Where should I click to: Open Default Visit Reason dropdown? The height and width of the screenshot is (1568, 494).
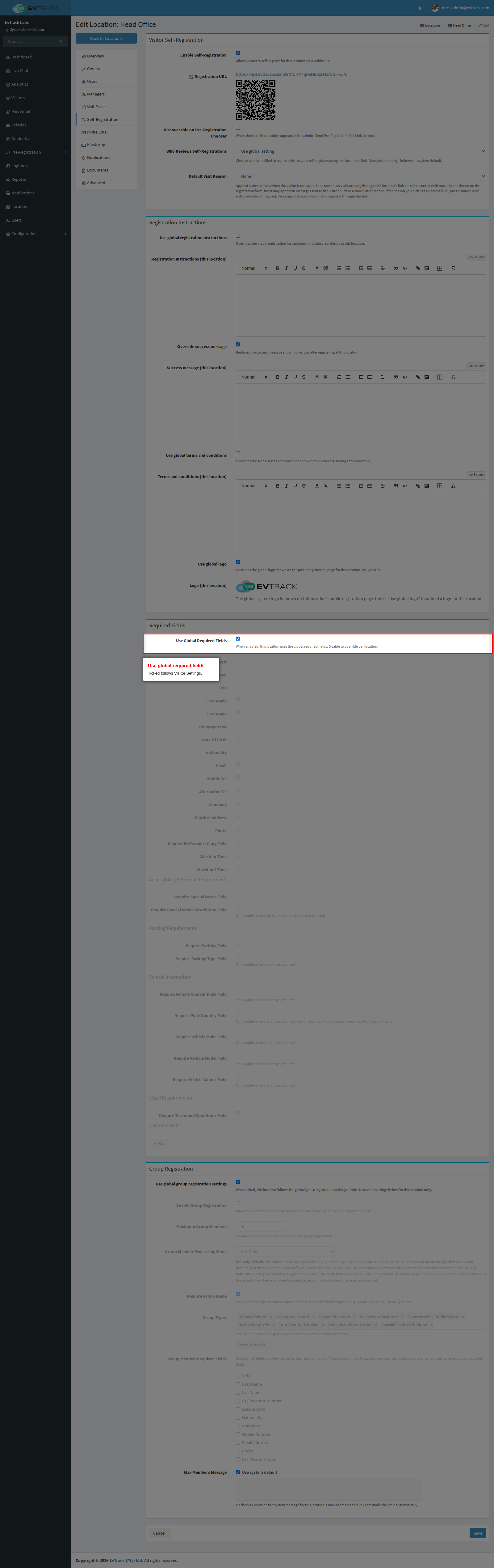361,176
